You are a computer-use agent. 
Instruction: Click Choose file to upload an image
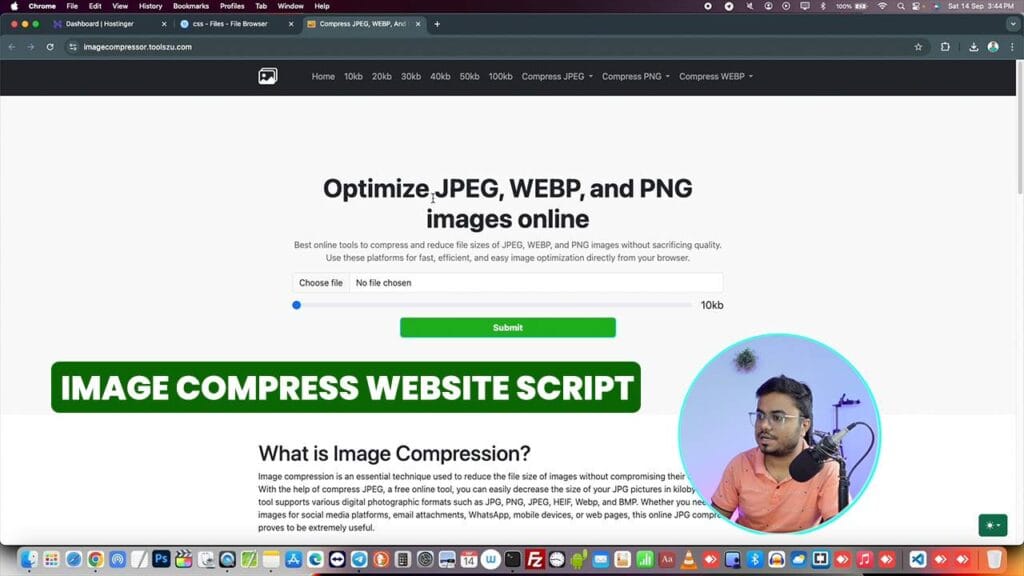(319, 282)
